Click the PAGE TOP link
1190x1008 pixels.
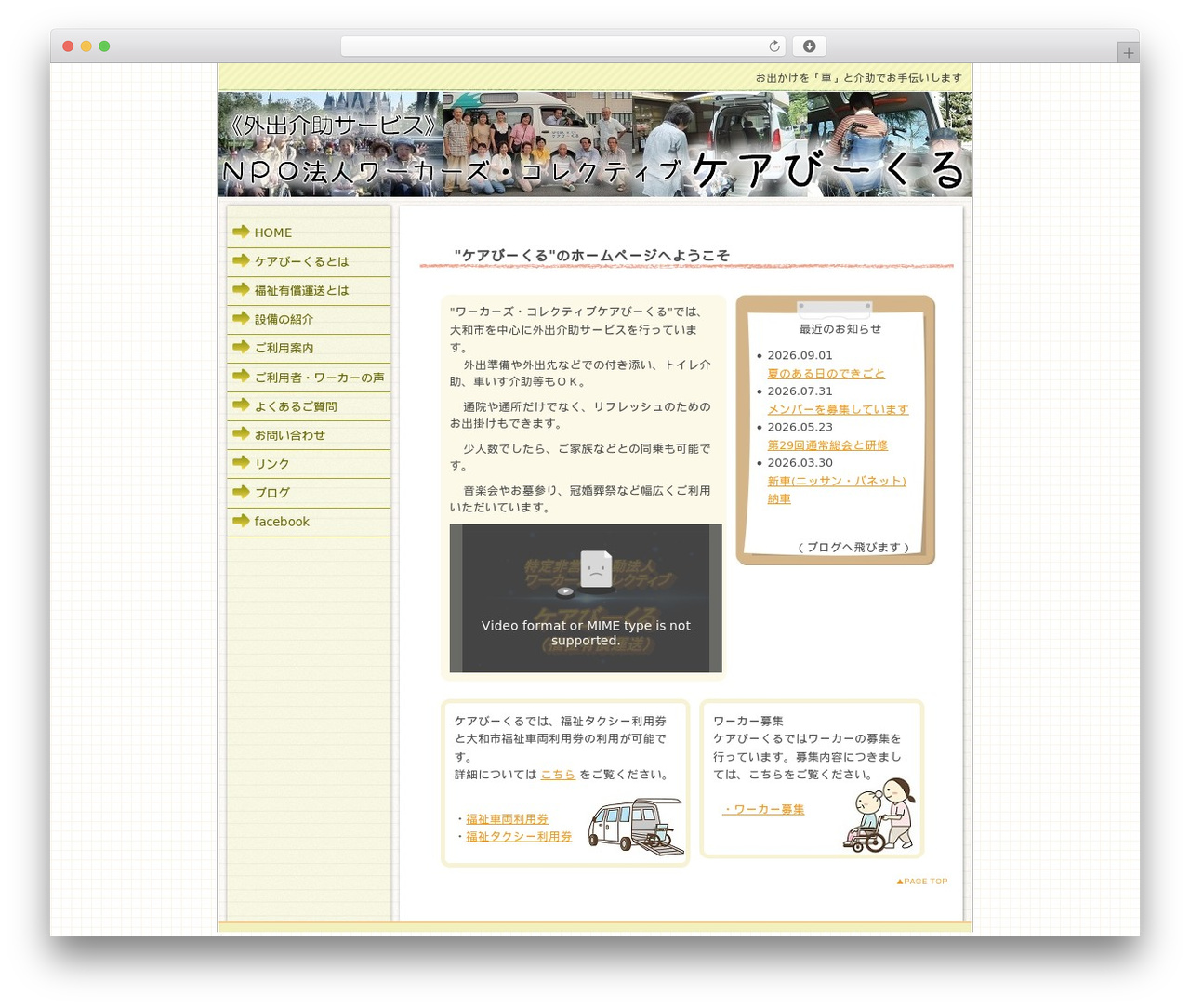coord(922,881)
